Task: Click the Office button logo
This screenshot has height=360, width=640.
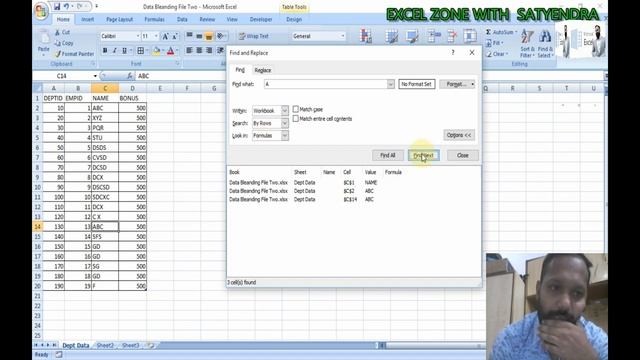Action: 41,11
